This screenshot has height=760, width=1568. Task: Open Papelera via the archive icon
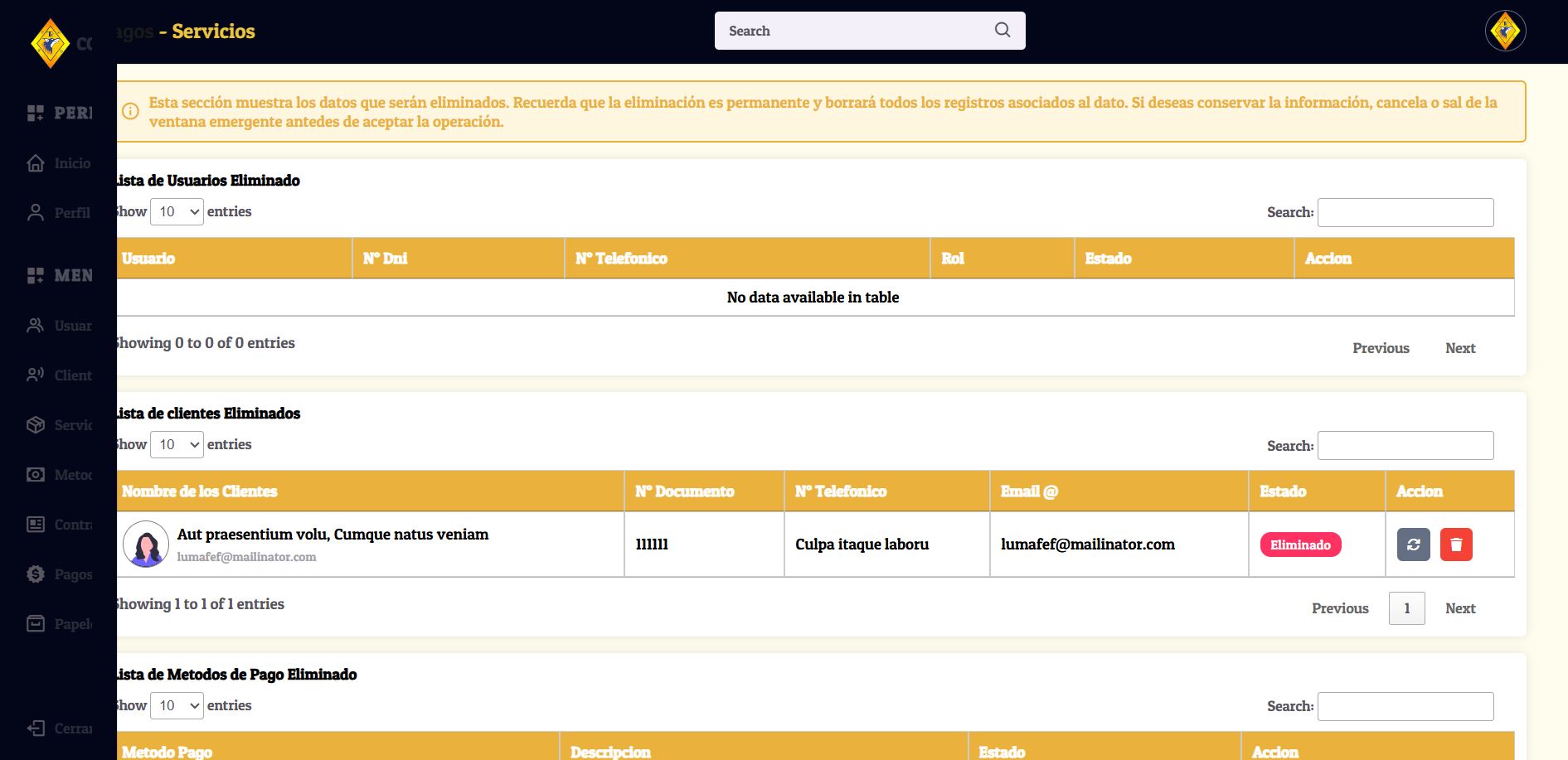point(36,624)
